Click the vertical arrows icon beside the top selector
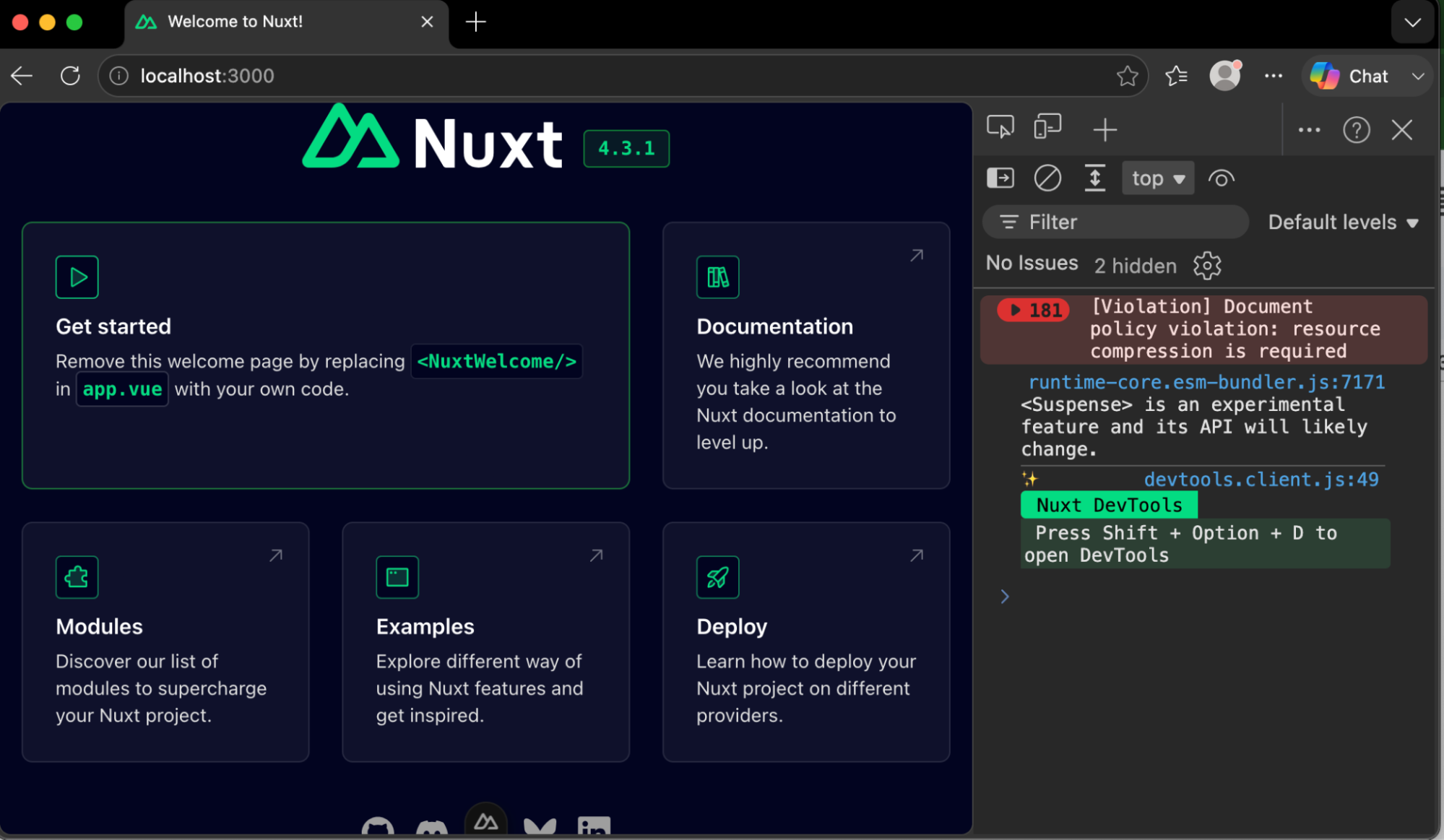Image resolution: width=1444 pixels, height=840 pixels. click(1095, 178)
